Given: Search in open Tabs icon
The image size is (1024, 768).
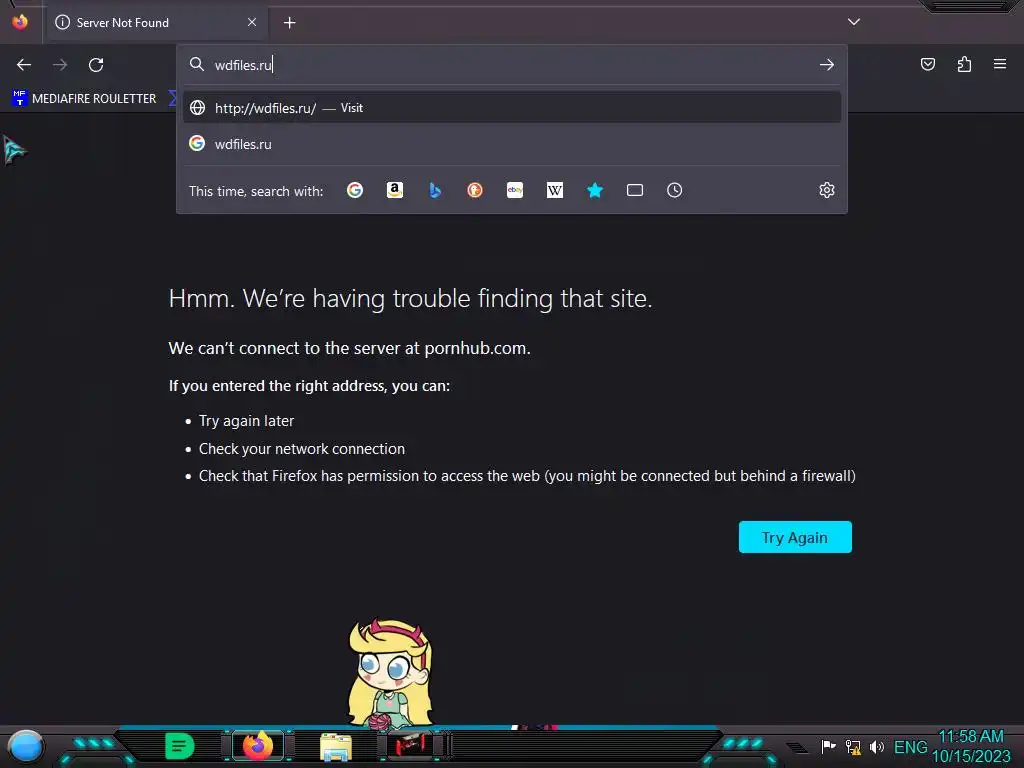Looking at the screenshot, I should (635, 190).
